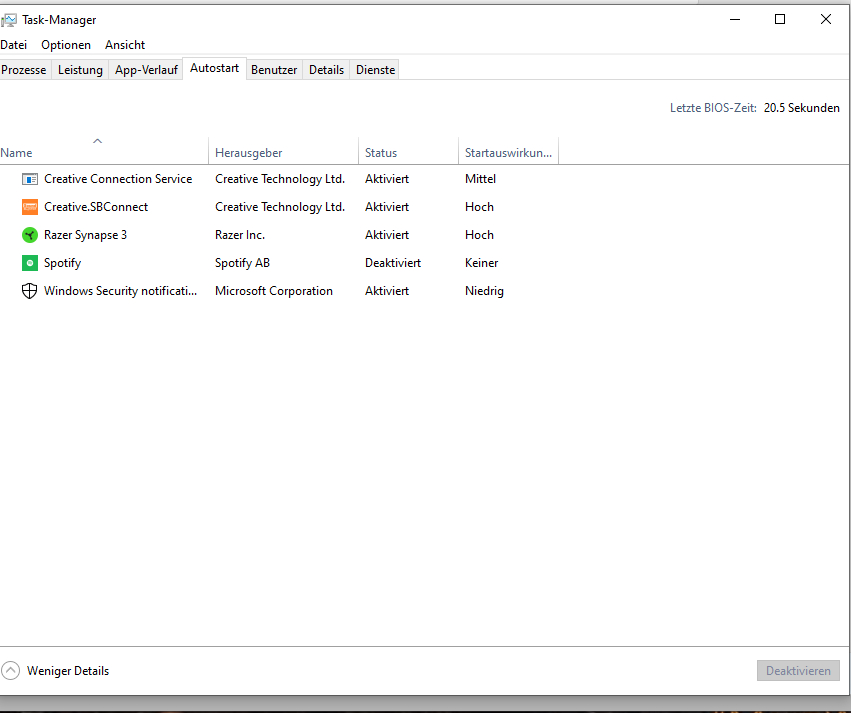851x713 pixels.
Task: Sort by the Startauswirkung column header
Action: point(509,153)
